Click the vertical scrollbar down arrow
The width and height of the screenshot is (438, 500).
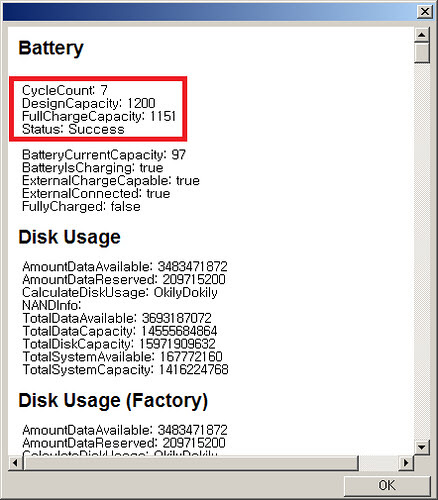(422, 447)
